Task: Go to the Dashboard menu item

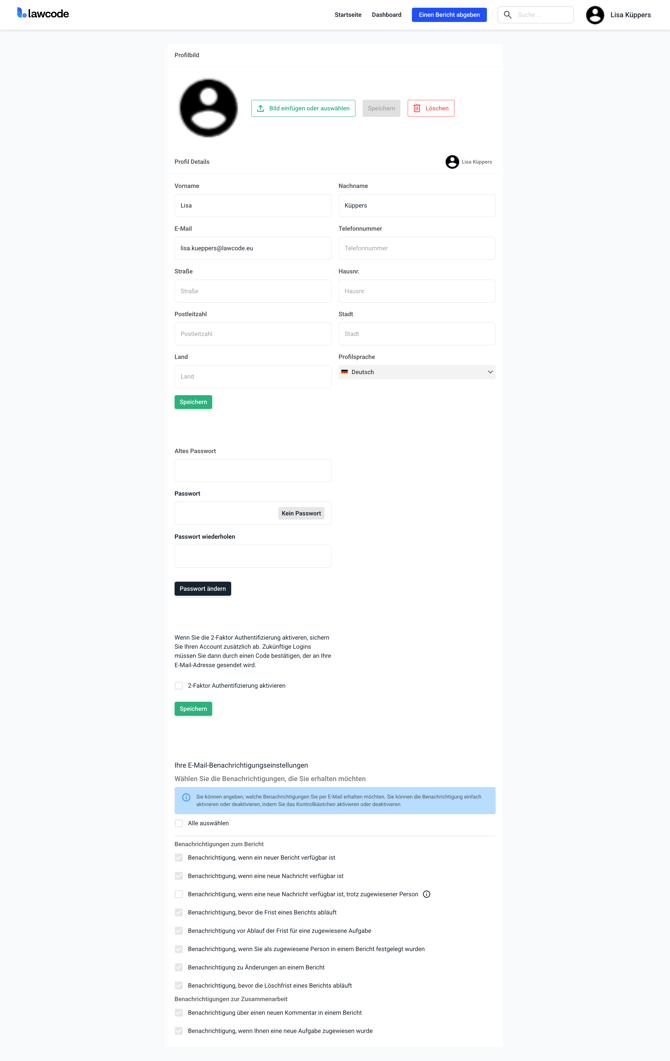Action: coord(386,15)
